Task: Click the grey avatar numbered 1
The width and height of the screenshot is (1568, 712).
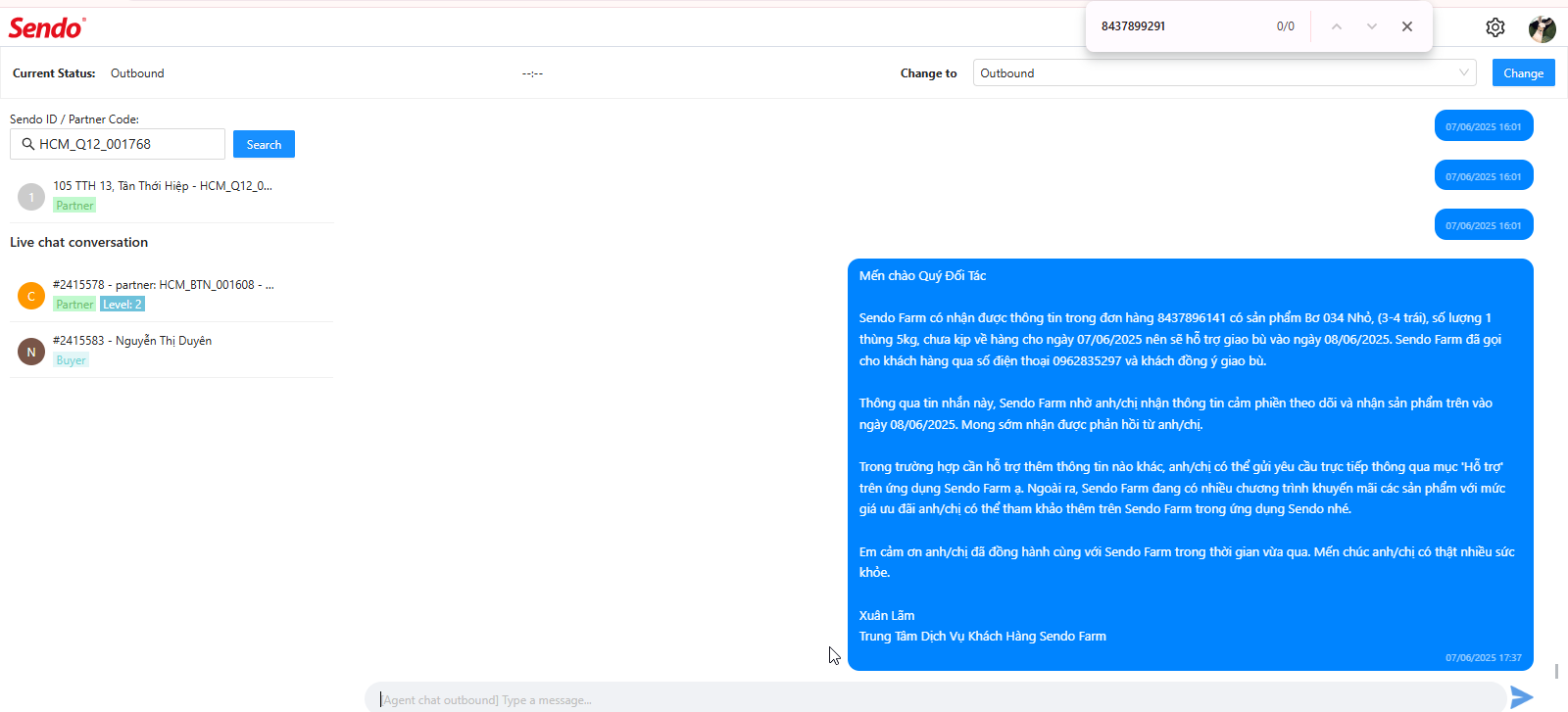Action: 31,196
